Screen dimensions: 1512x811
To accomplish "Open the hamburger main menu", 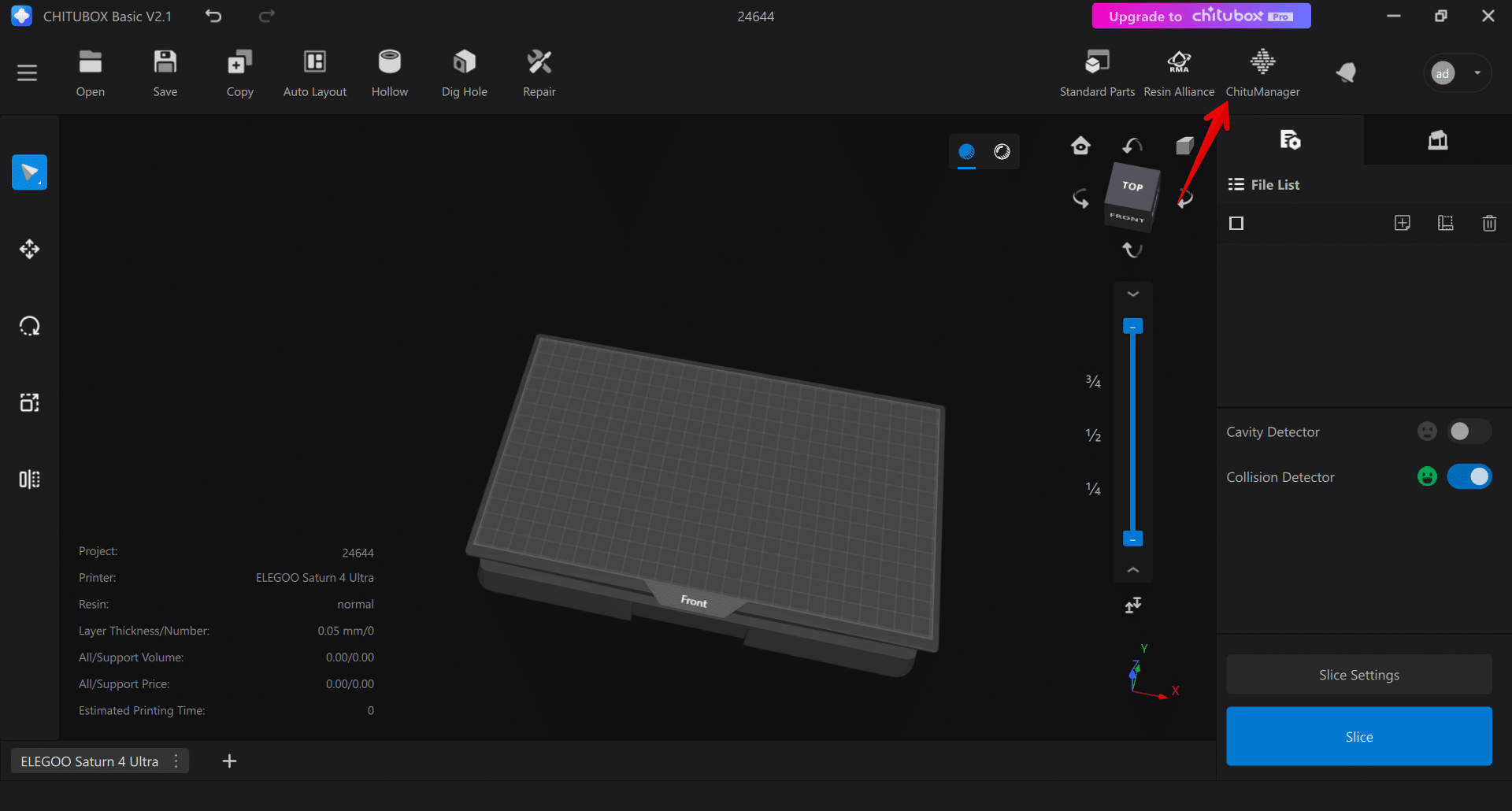I will tap(28, 73).
